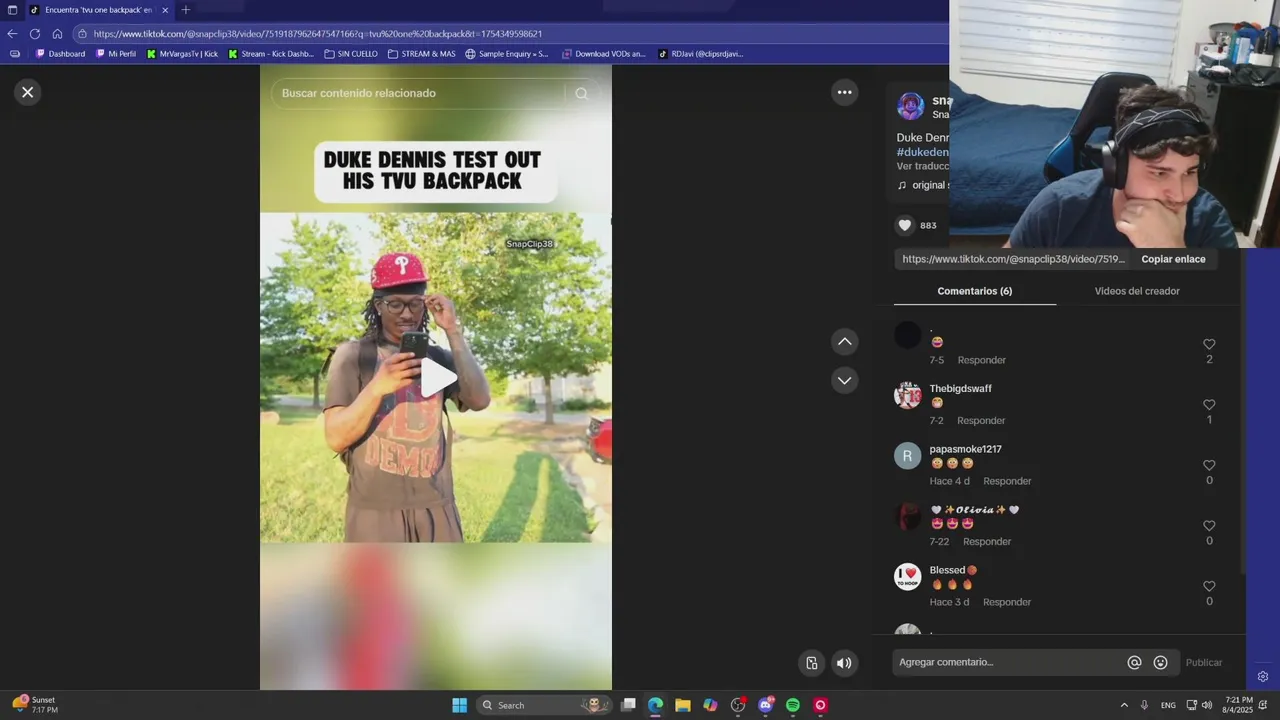
Task: Reply to Olivia's comment
Action: point(987,542)
